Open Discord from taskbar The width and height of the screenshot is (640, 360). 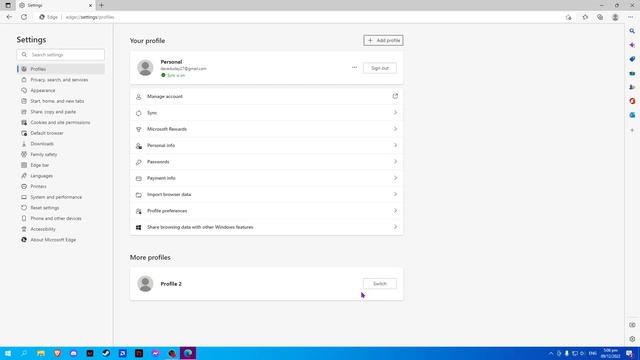(73, 353)
